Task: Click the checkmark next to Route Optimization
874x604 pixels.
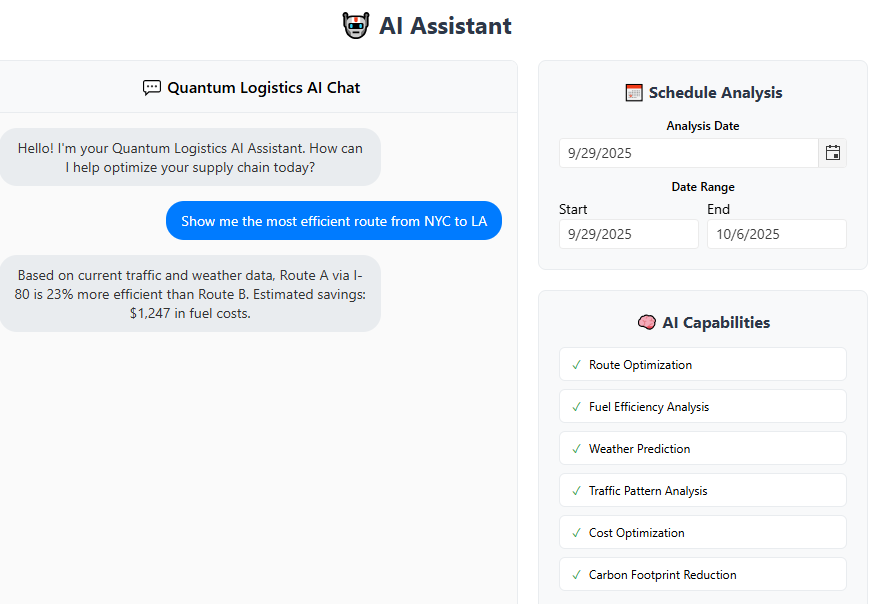Action: point(576,365)
